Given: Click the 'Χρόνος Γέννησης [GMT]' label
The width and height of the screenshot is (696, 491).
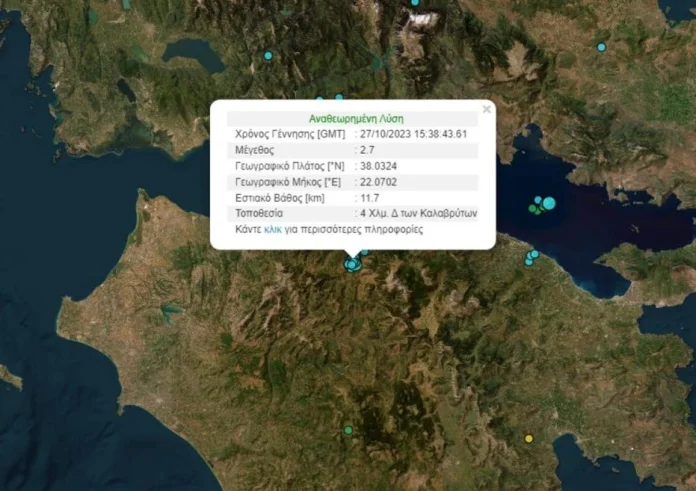Looking at the screenshot, I should (290, 134).
